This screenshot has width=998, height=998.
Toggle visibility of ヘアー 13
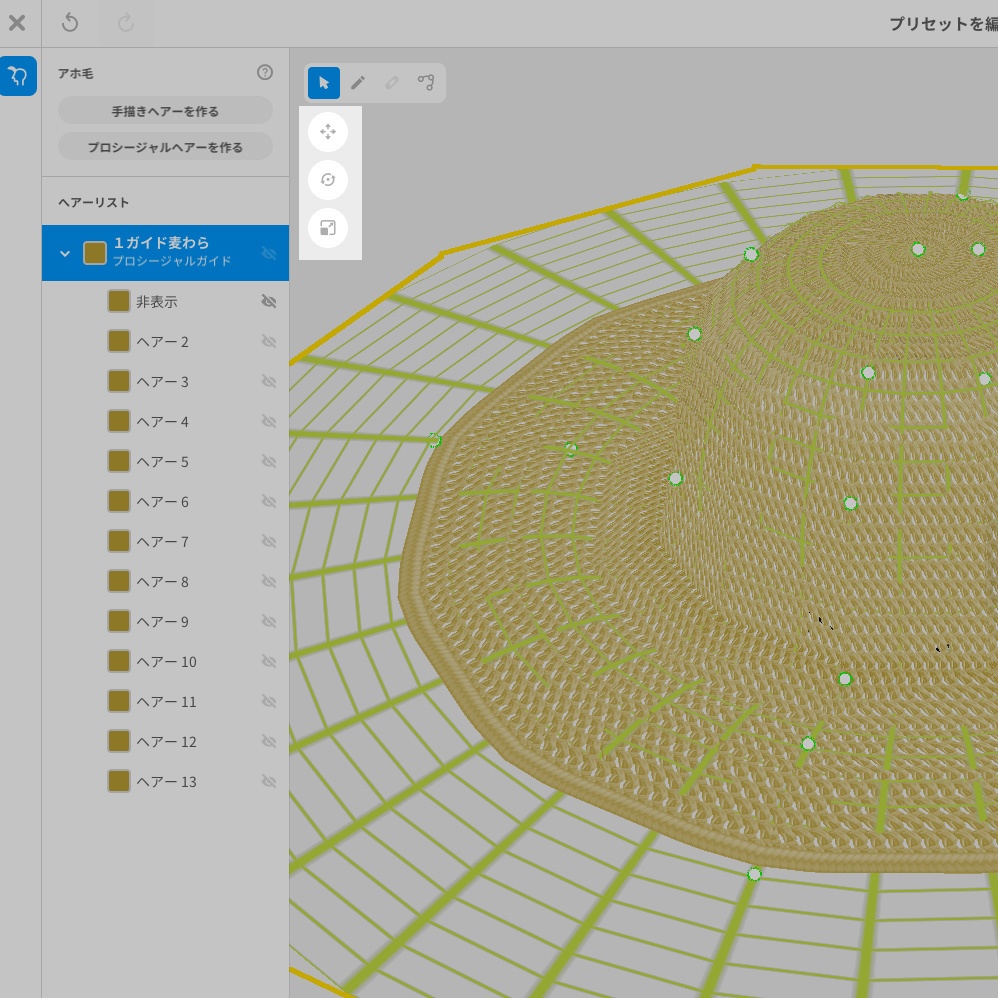(269, 782)
